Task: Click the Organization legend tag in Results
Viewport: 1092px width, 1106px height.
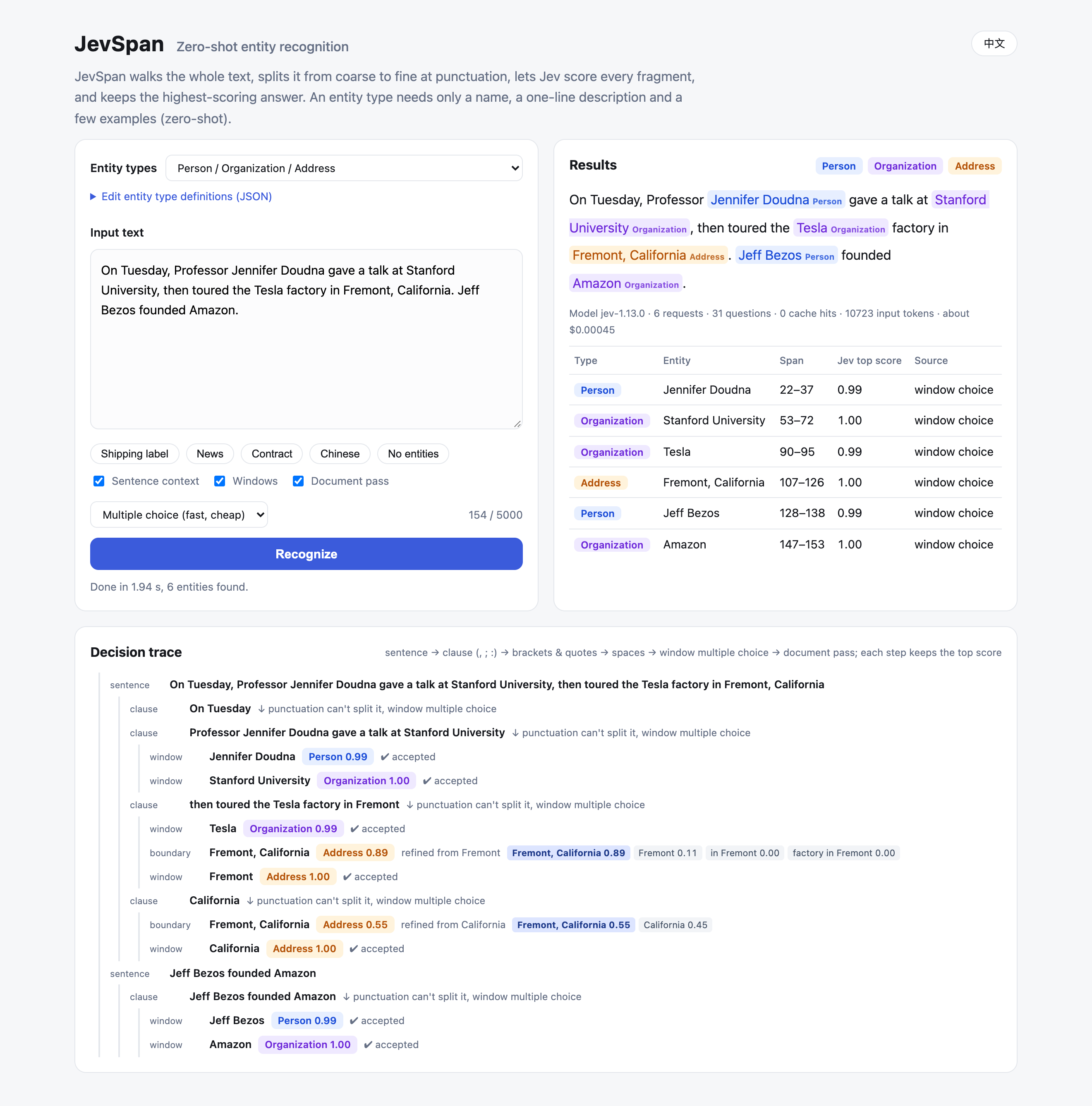Action: click(x=905, y=166)
